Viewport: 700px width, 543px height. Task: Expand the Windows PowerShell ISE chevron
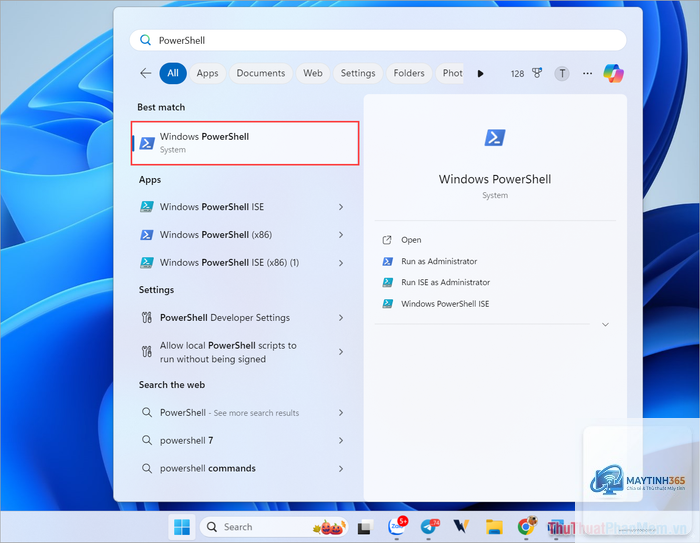(x=341, y=207)
